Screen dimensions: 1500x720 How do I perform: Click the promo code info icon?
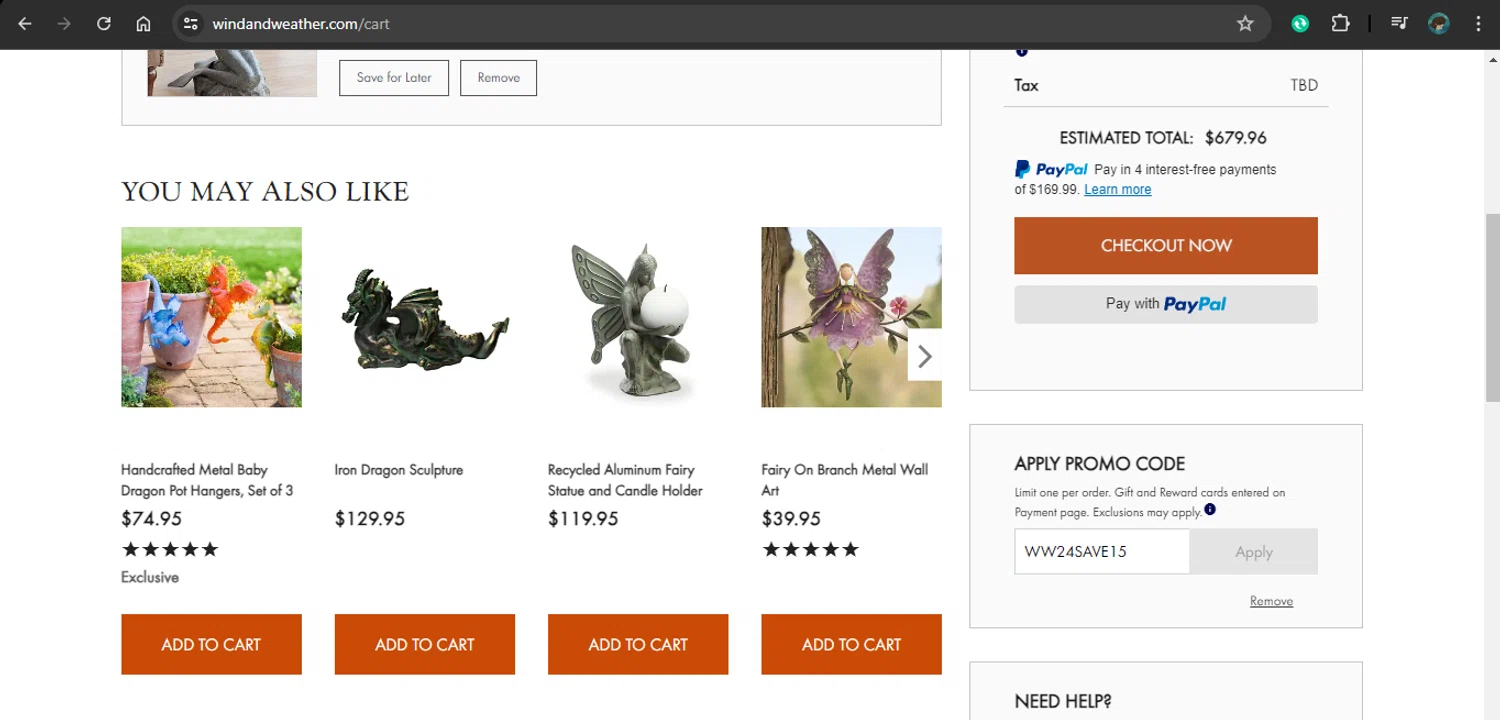click(x=1210, y=510)
